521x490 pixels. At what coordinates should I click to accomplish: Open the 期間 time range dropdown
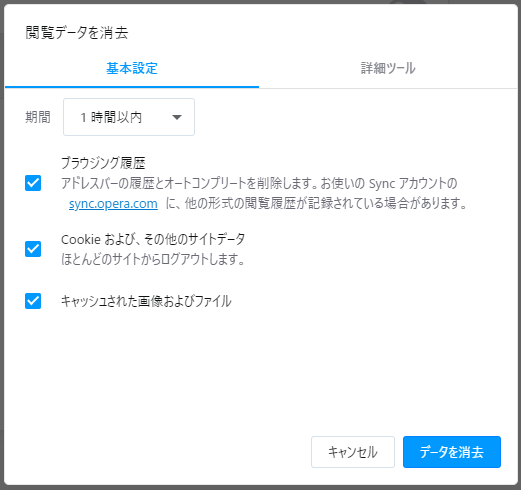point(129,117)
